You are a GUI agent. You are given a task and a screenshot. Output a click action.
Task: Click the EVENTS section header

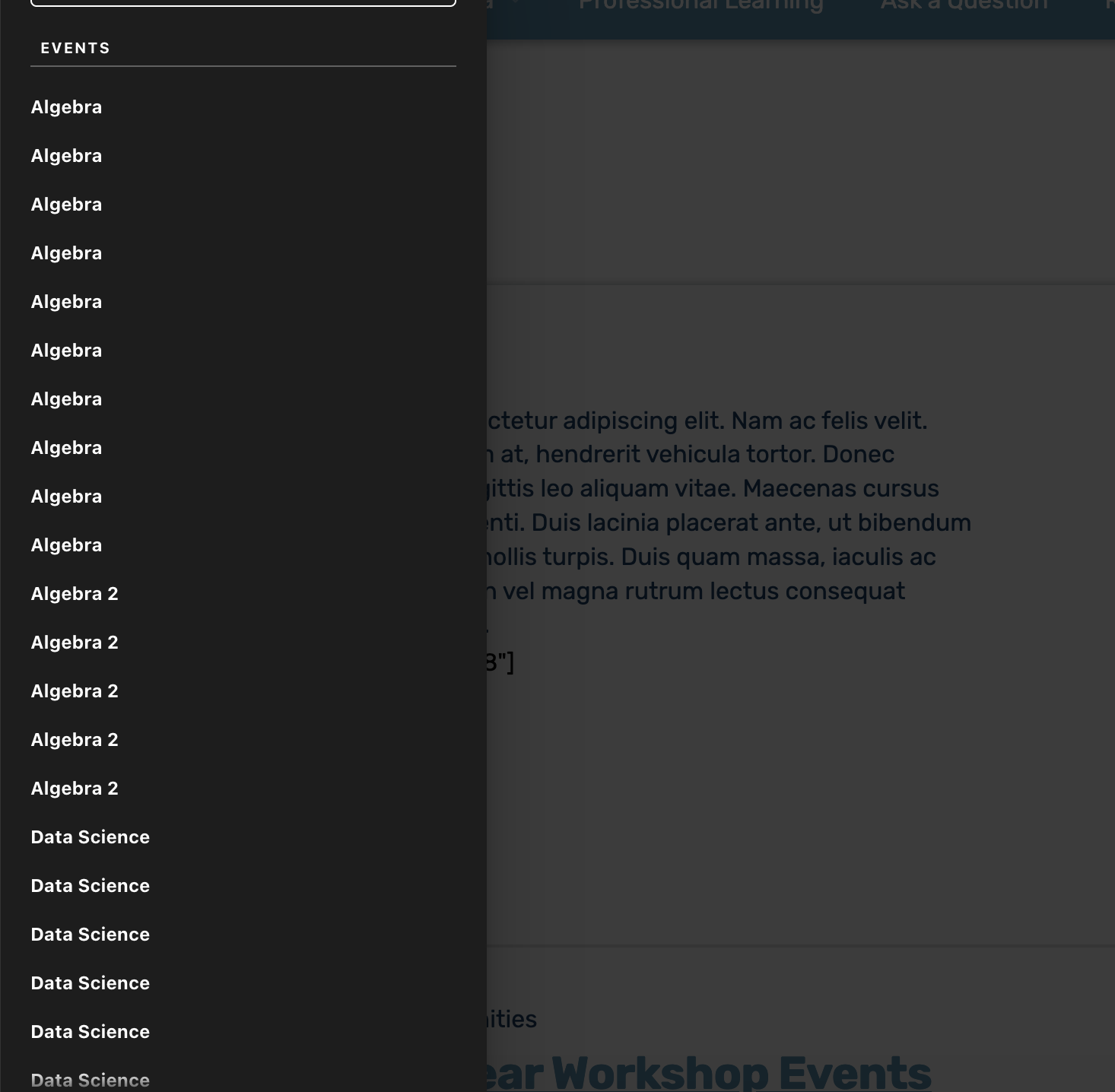click(75, 49)
